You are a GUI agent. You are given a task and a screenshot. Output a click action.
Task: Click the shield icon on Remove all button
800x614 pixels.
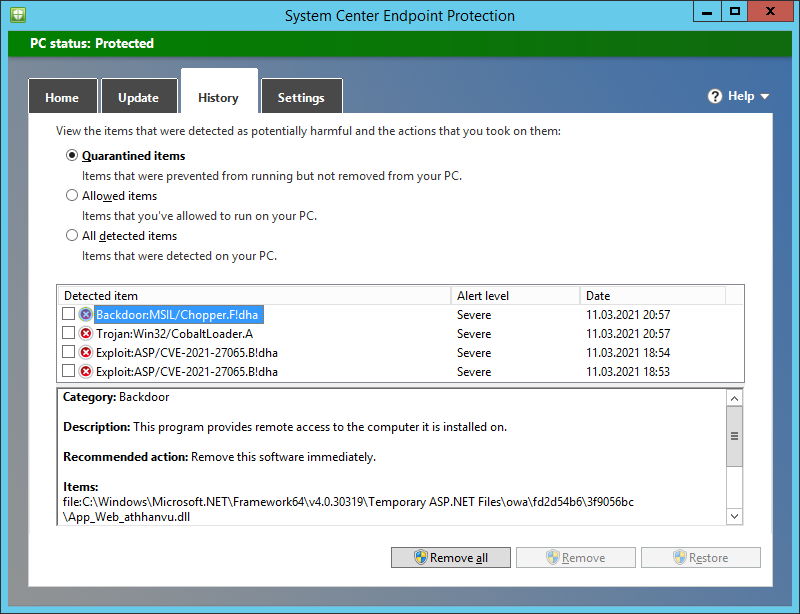coord(420,557)
